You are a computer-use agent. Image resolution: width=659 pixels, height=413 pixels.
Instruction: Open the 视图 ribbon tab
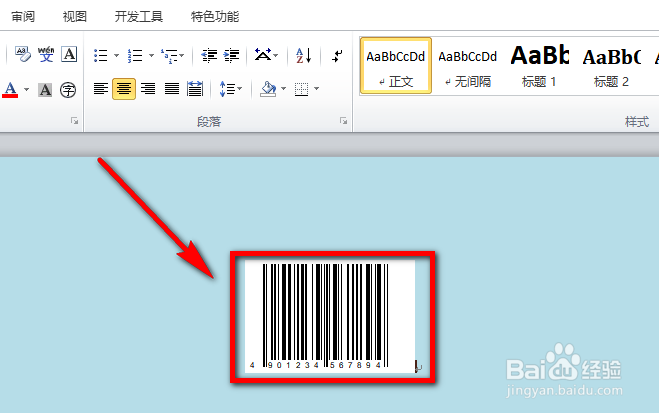point(75,17)
